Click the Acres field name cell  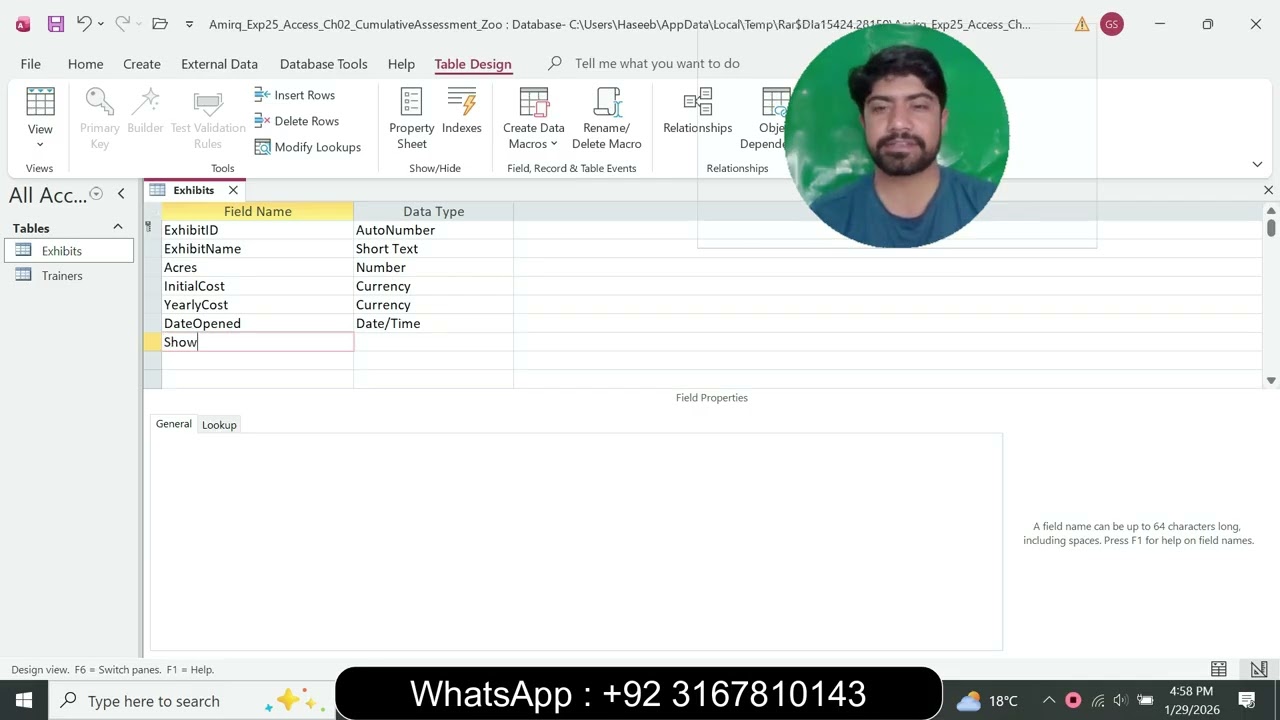(257, 267)
